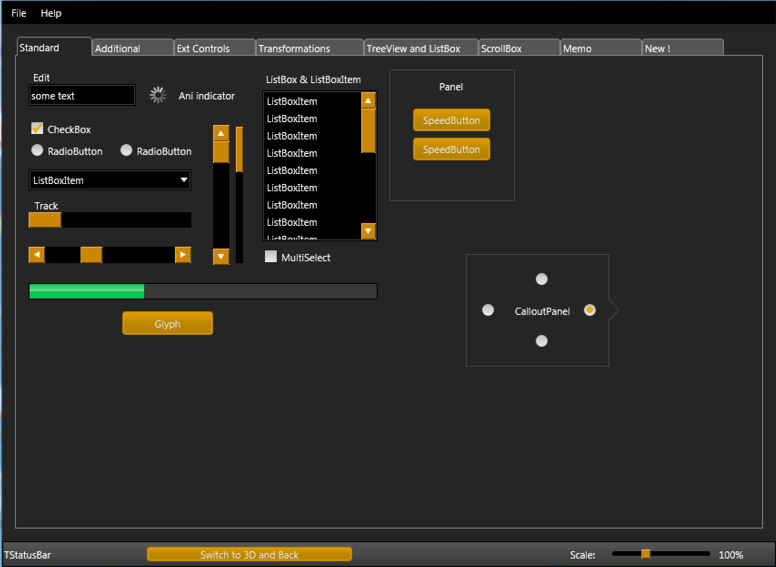Click the TStatusBar label
The height and width of the screenshot is (567, 776).
coord(27,555)
